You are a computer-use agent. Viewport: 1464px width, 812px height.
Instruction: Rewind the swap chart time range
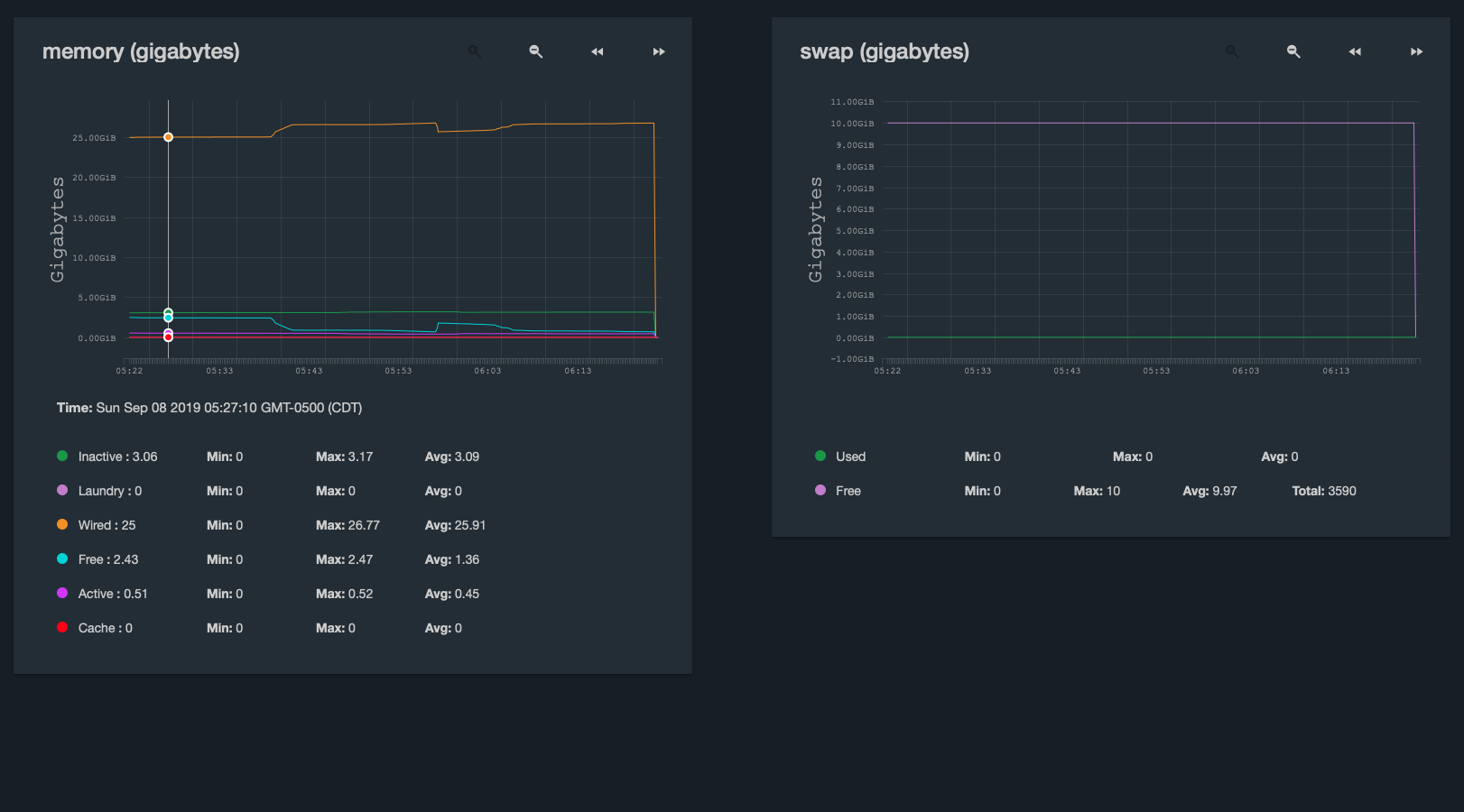pyautogui.click(x=1355, y=51)
